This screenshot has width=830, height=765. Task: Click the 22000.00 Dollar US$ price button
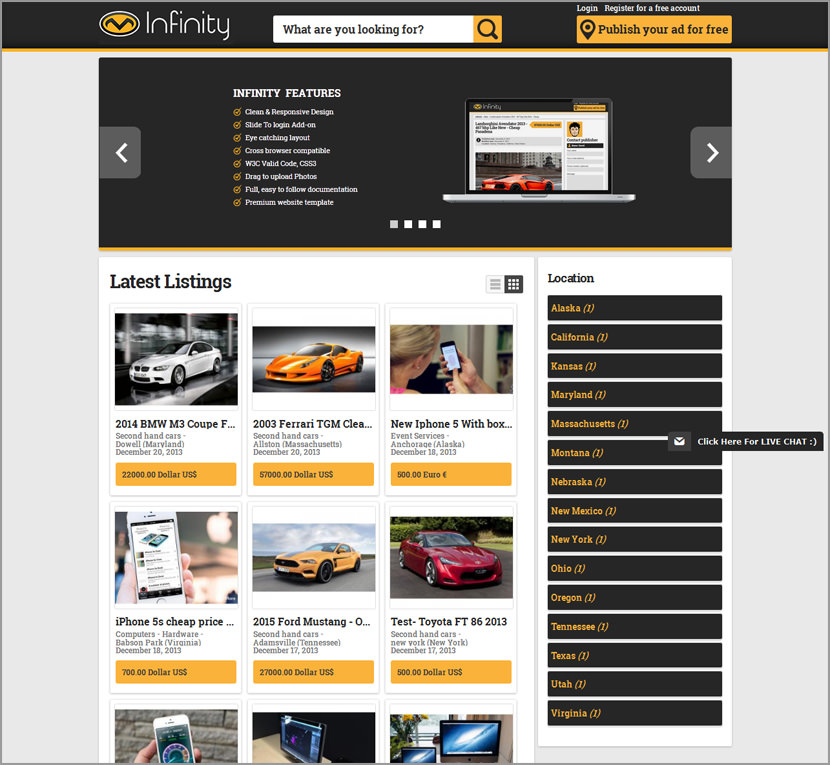coord(176,474)
